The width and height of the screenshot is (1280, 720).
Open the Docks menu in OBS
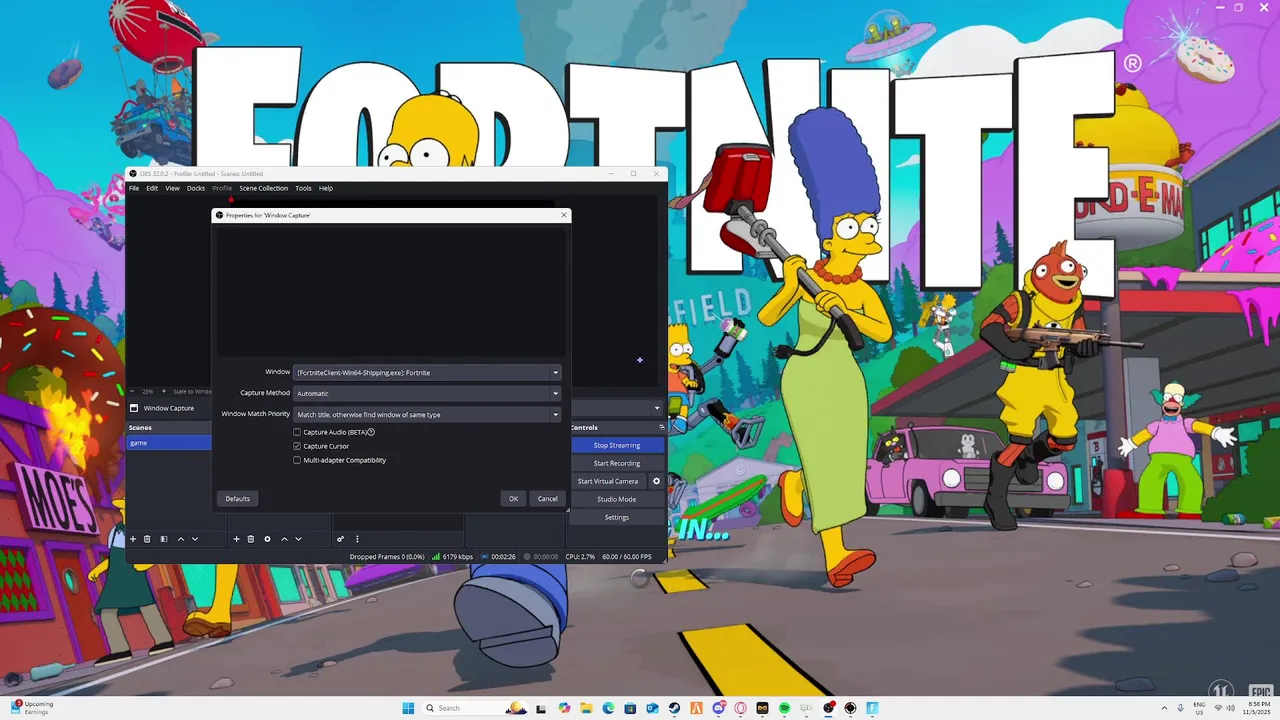(x=196, y=188)
